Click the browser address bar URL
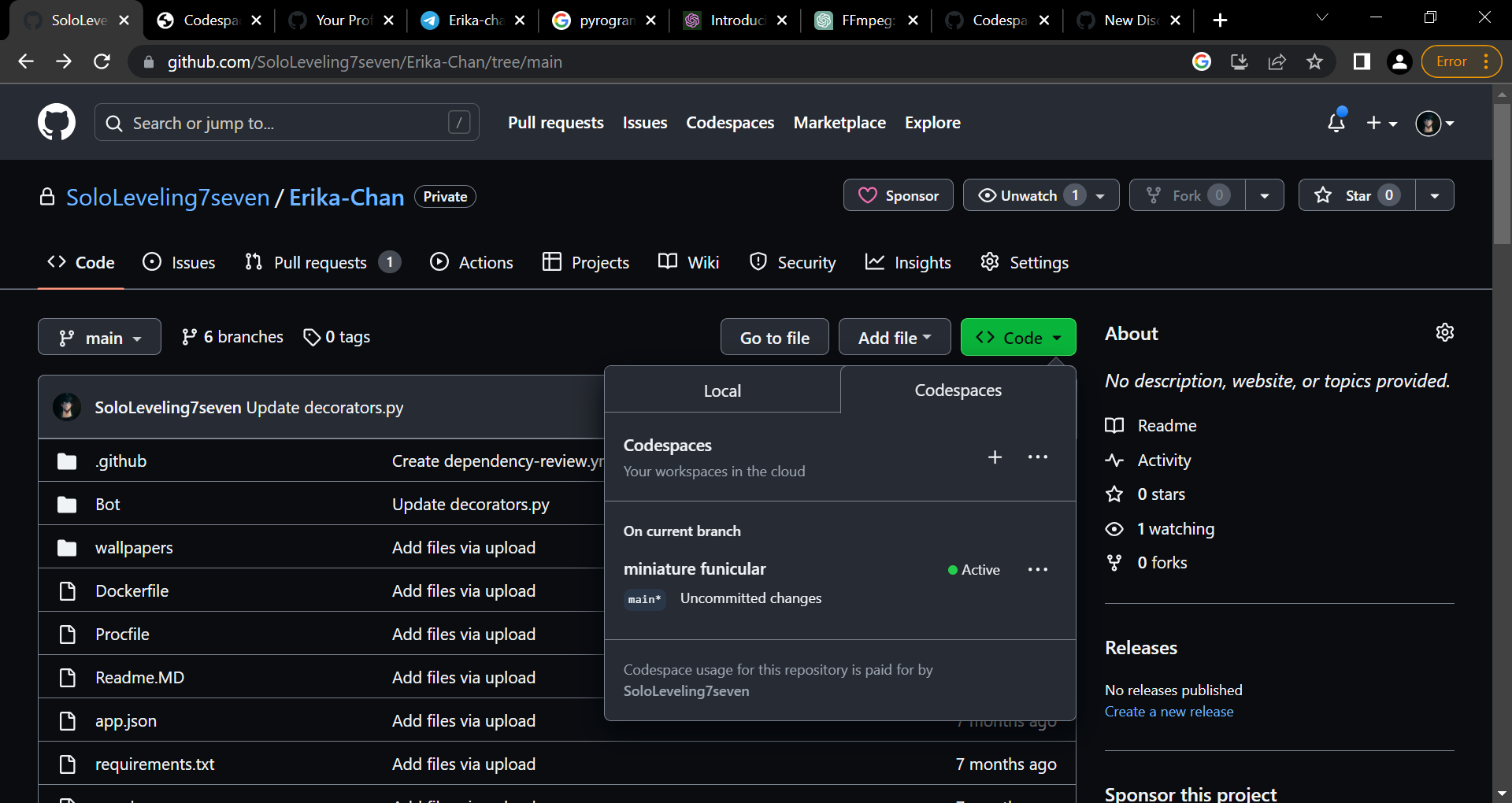 (x=365, y=61)
